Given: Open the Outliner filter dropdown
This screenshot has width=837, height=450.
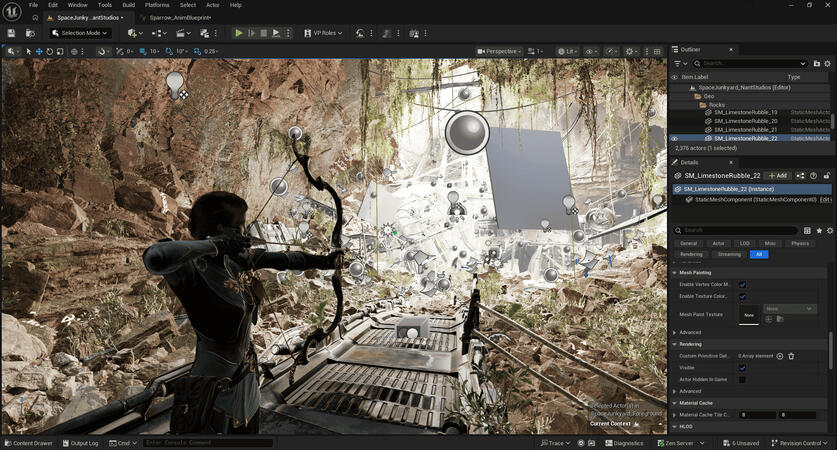Looking at the screenshot, I should (x=680, y=64).
